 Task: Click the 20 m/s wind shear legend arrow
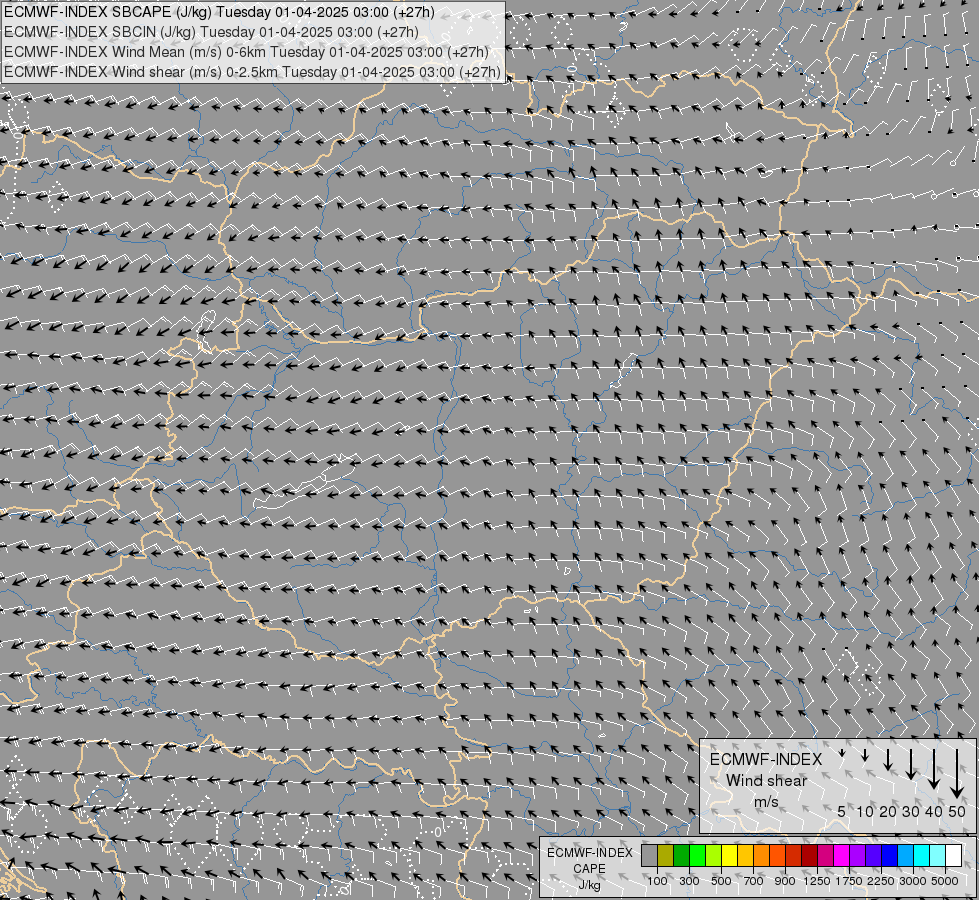888,759
